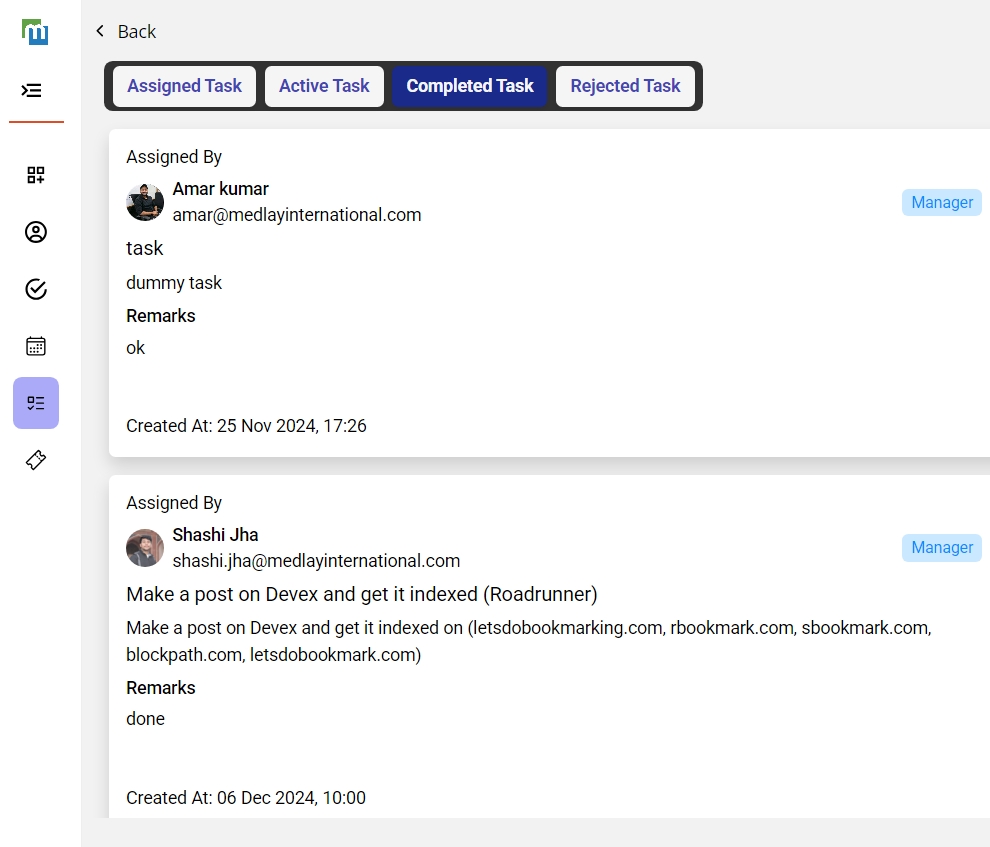Screen dimensions: 990x847
Task: Click Amar kumar's profile avatar
Action: pos(145,202)
